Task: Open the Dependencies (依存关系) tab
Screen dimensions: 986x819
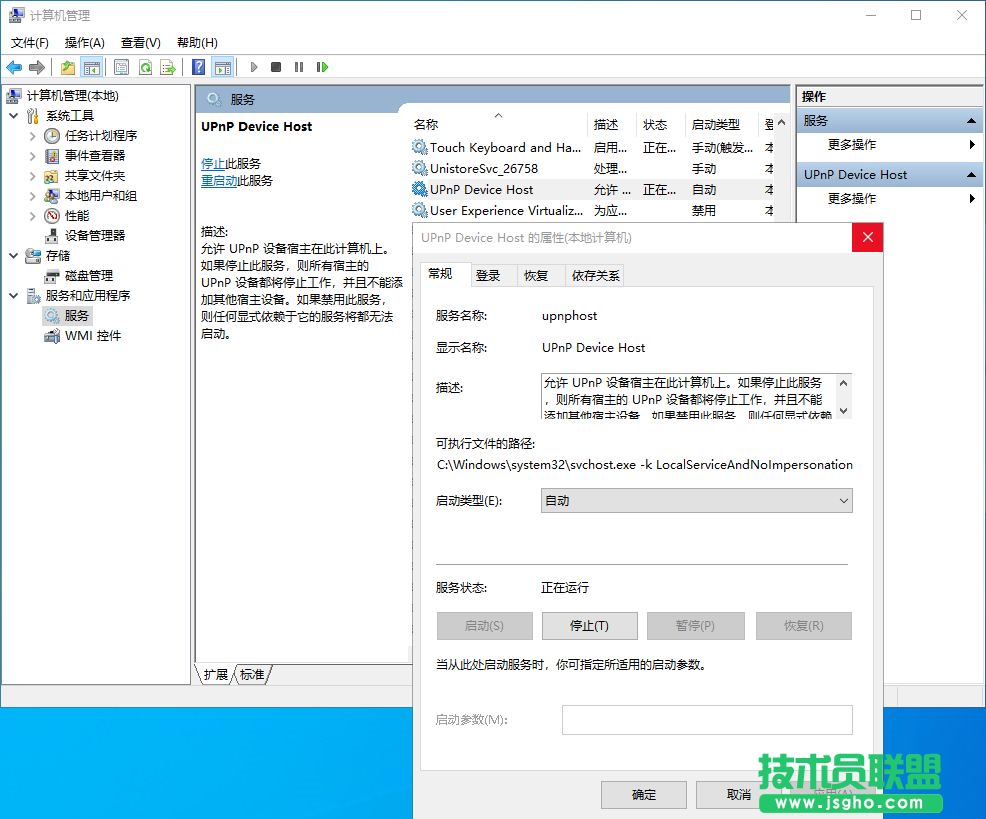Action: pyautogui.click(x=595, y=275)
